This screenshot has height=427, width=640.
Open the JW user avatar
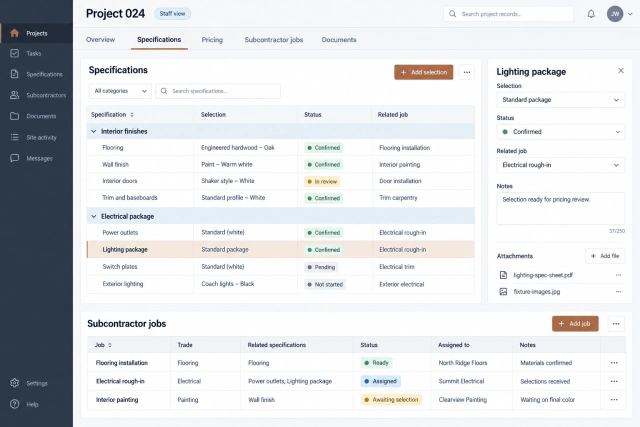point(615,14)
